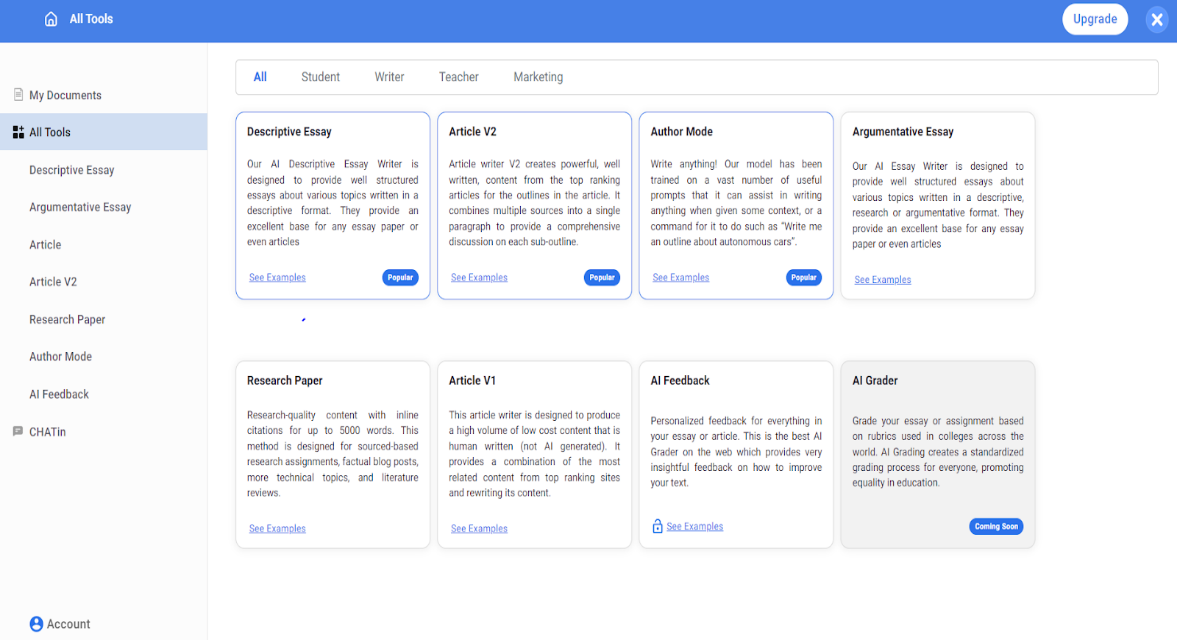Open See Examples link under Article V2

point(479,278)
